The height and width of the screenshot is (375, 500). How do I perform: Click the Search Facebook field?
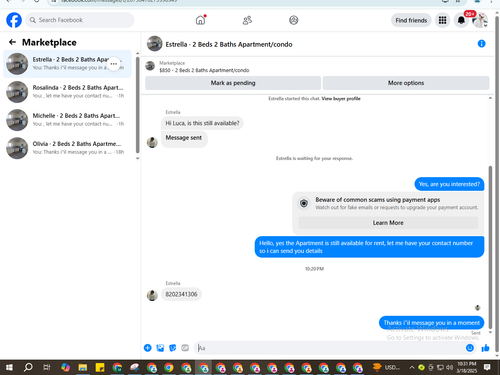click(x=80, y=20)
